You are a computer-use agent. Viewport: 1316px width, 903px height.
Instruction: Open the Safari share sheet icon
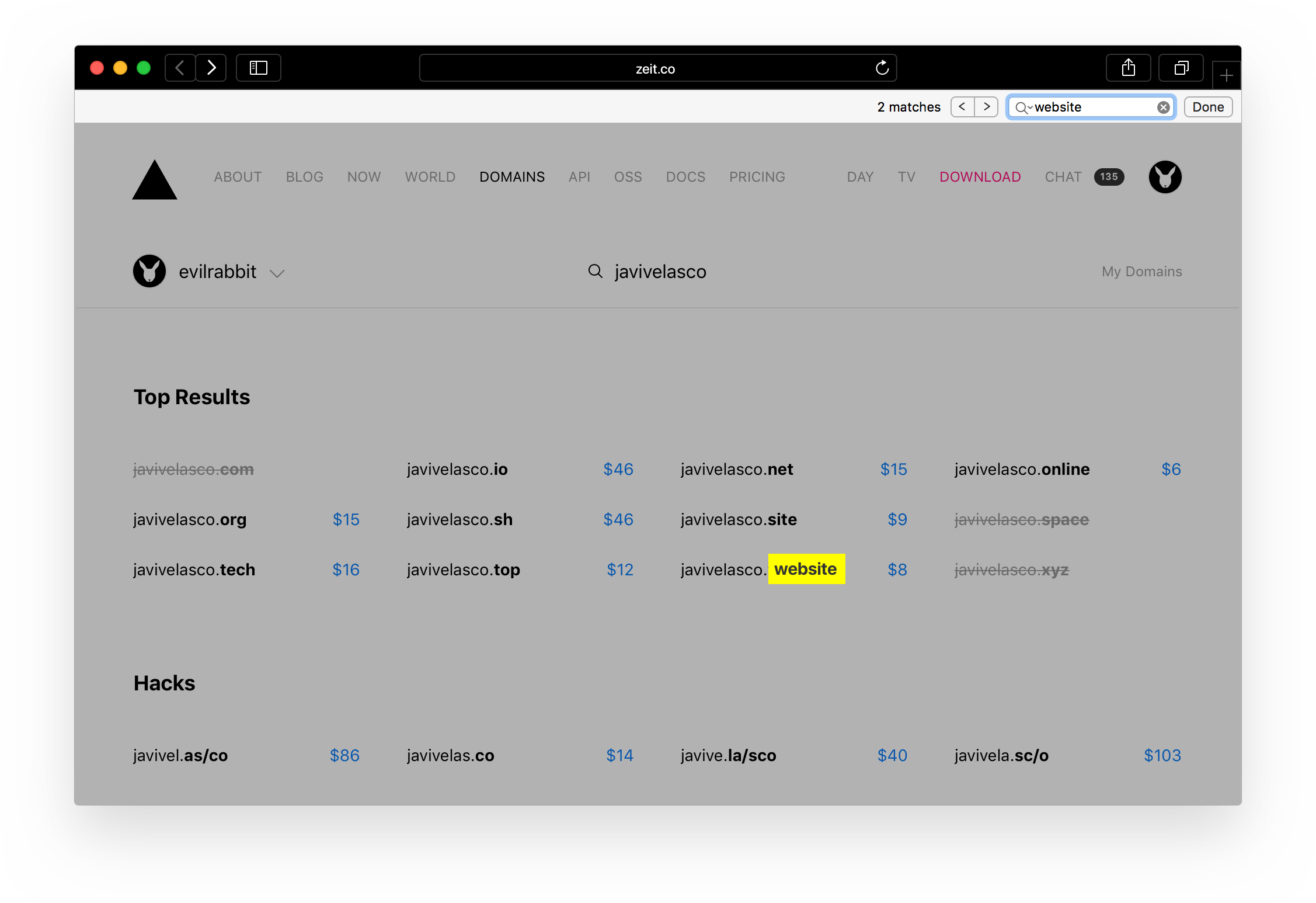[1128, 68]
